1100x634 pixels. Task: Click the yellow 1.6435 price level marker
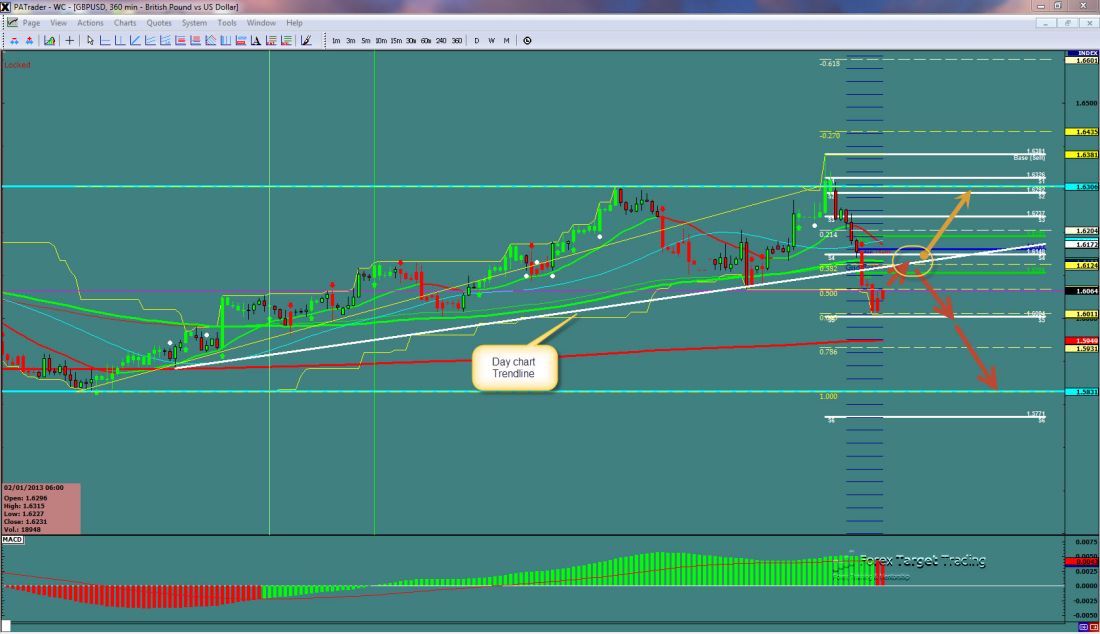click(x=1083, y=131)
